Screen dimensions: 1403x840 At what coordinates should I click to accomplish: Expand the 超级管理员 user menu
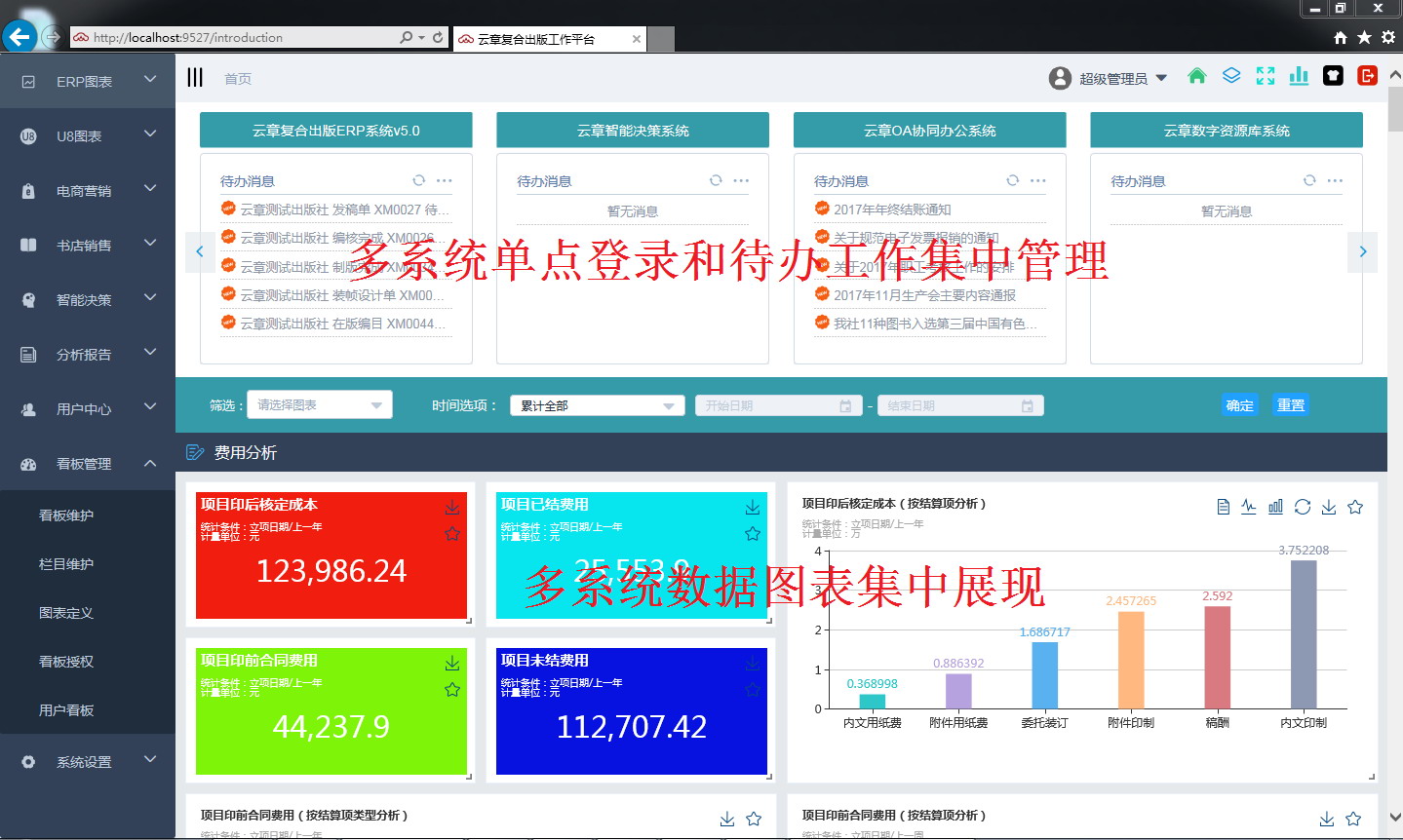point(1109,79)
